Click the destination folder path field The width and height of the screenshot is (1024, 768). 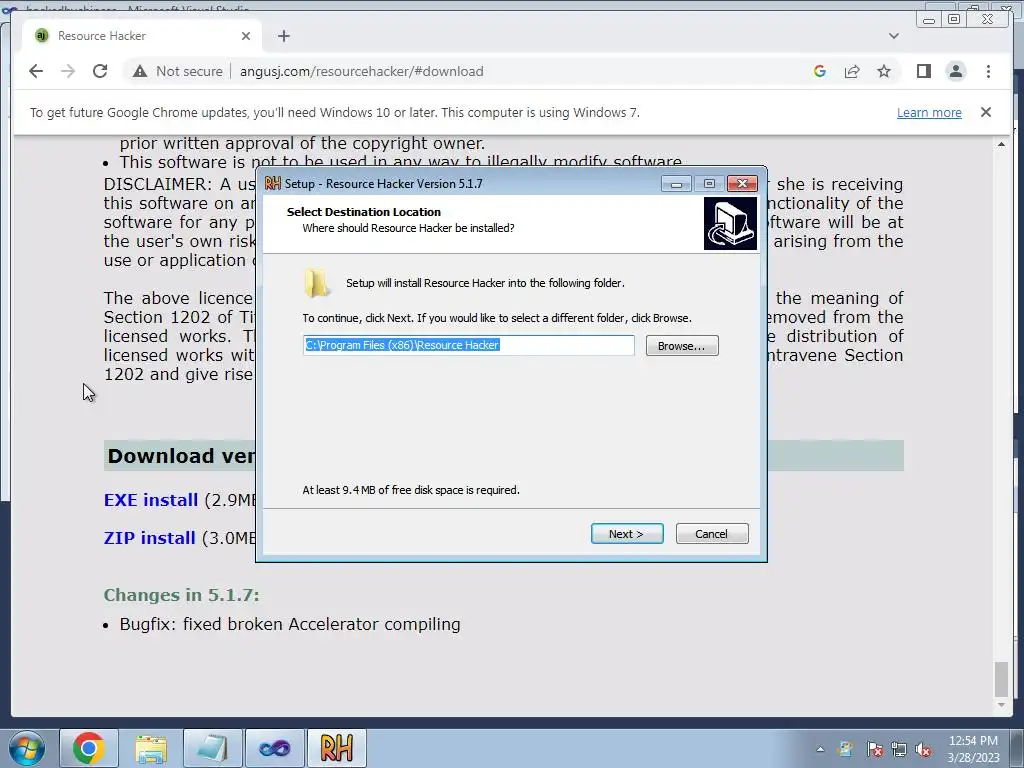tap(468, 345)
